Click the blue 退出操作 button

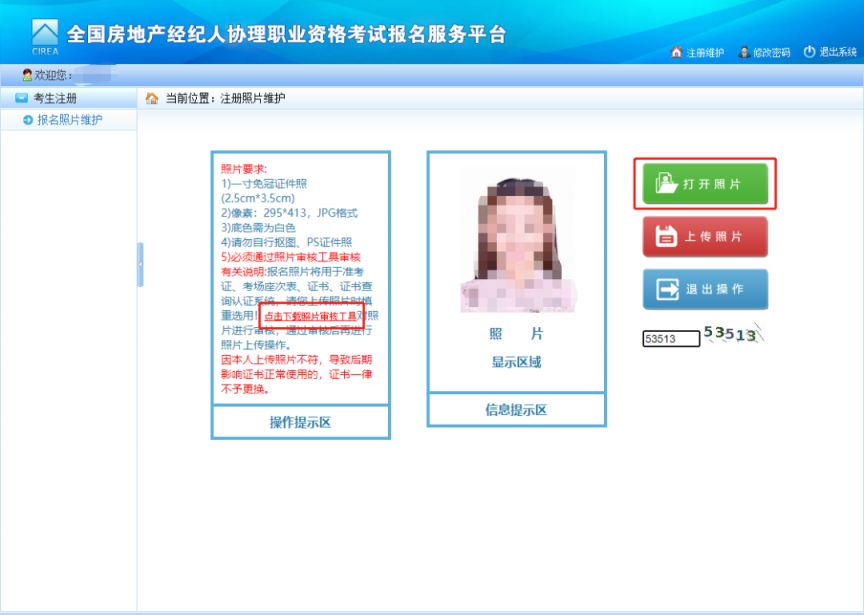[705, 289]
